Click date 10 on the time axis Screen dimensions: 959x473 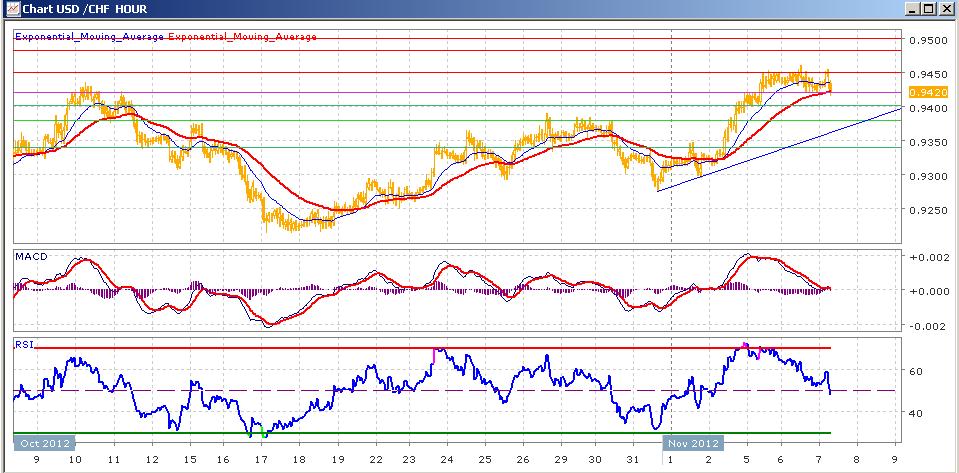pyautogui.click(x=75, y=460)
